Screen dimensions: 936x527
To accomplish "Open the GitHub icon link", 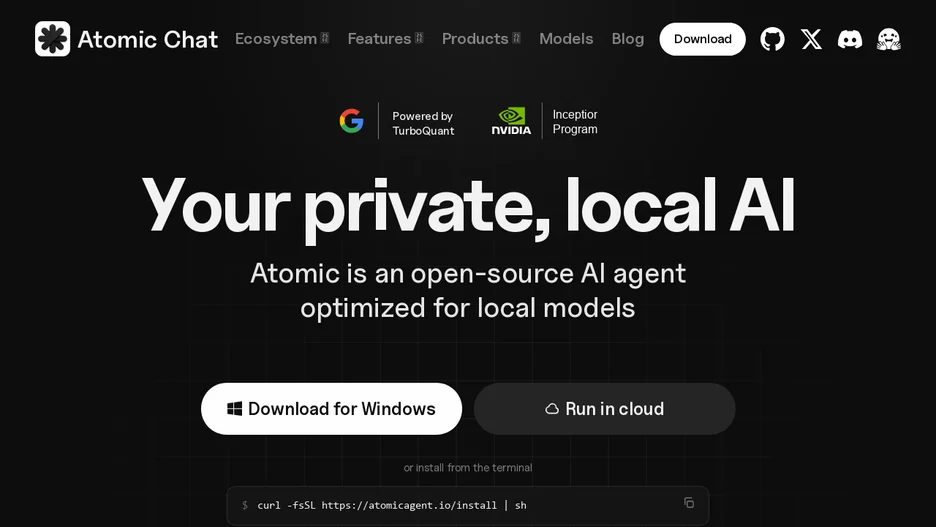I will 772,39.
